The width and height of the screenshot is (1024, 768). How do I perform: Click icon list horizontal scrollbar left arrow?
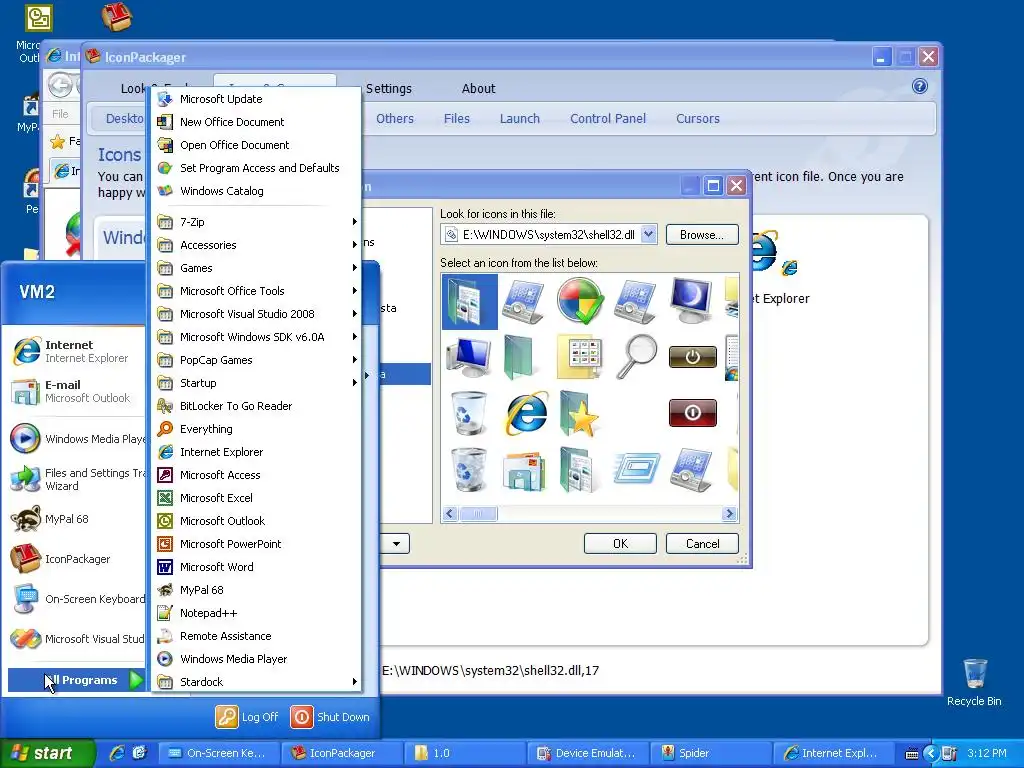449,514
